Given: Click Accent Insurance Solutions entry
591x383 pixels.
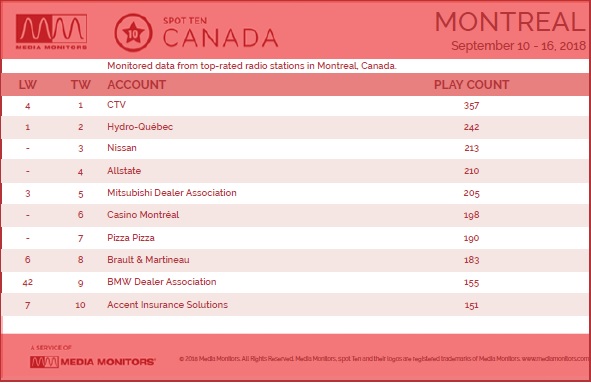Looking at the screenshot, I should coord(167,305).
